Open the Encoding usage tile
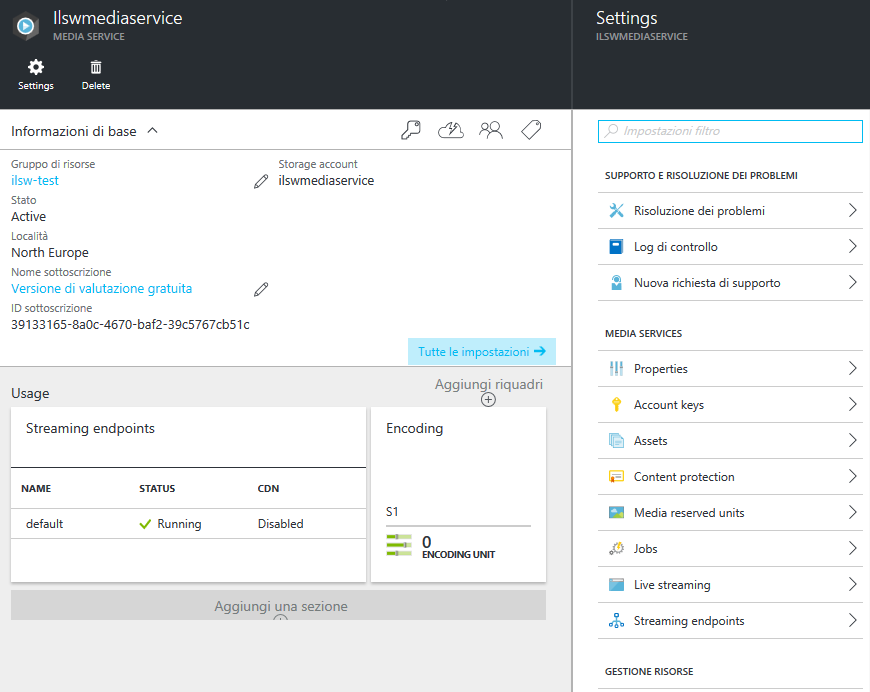Image resolution: width=870 pixels, height=692 pixels. point(458,494)
